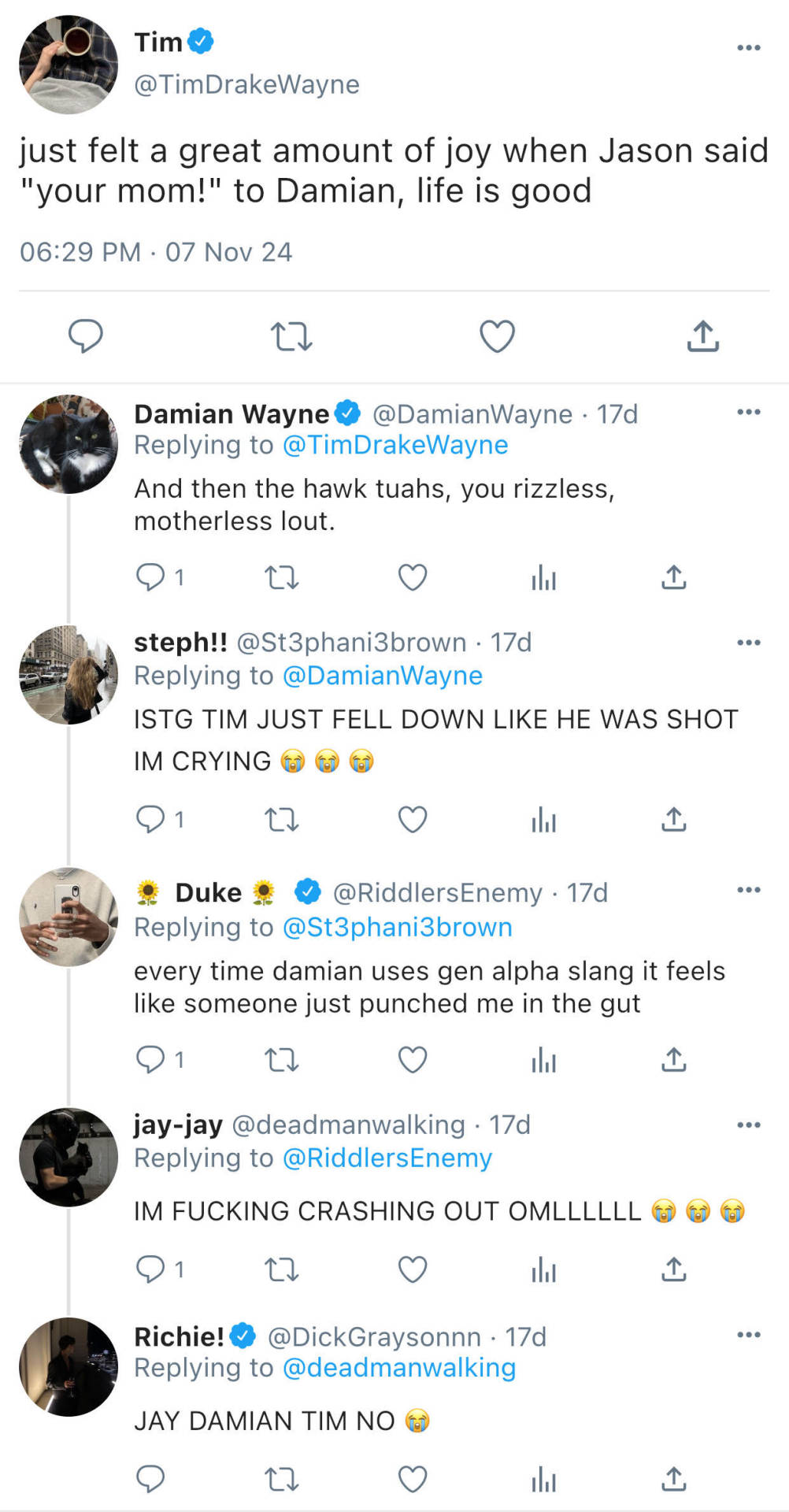Image resolution: width=789 pixels, height=1512 pixels.
Task: Retweet Tim's main tweet
Action: (291, 336)
